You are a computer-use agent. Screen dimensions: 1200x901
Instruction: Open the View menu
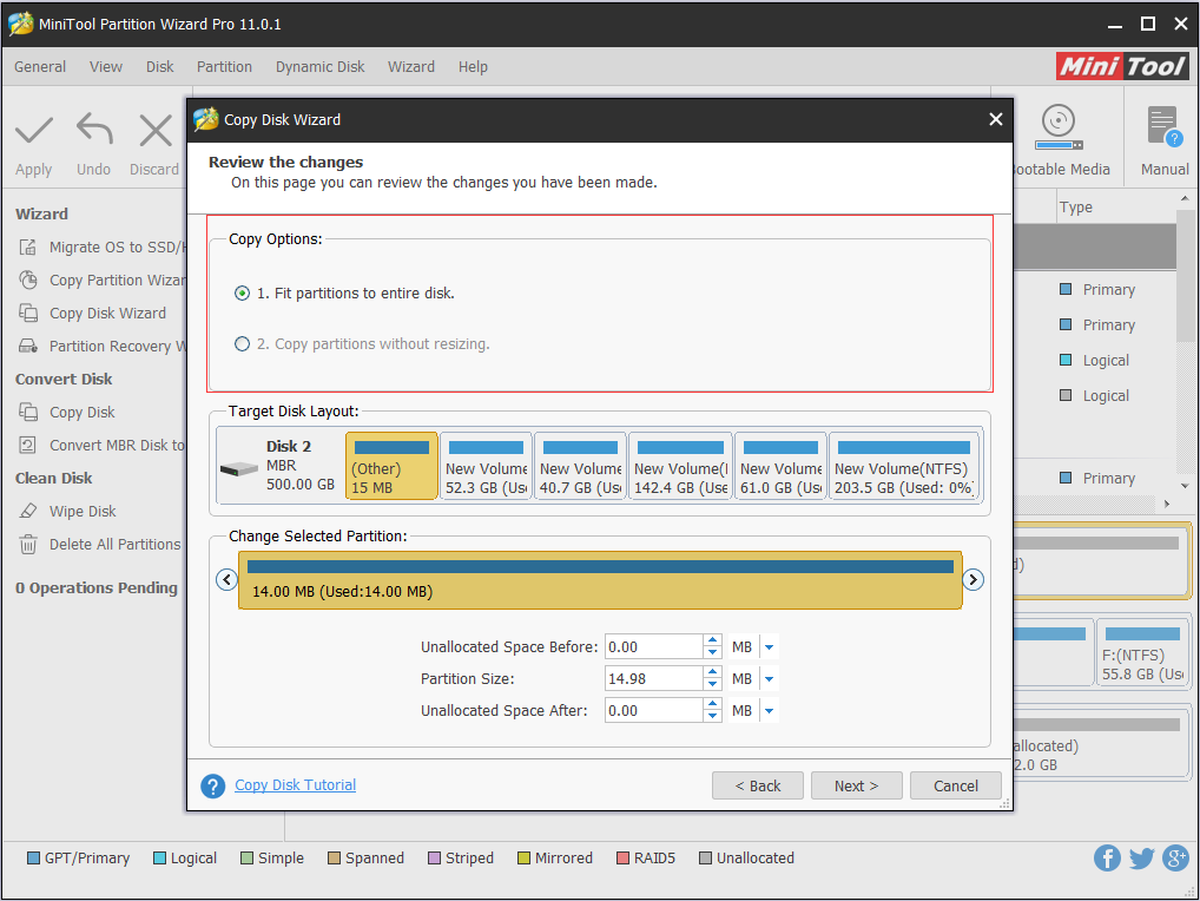[x=106, y=67]
